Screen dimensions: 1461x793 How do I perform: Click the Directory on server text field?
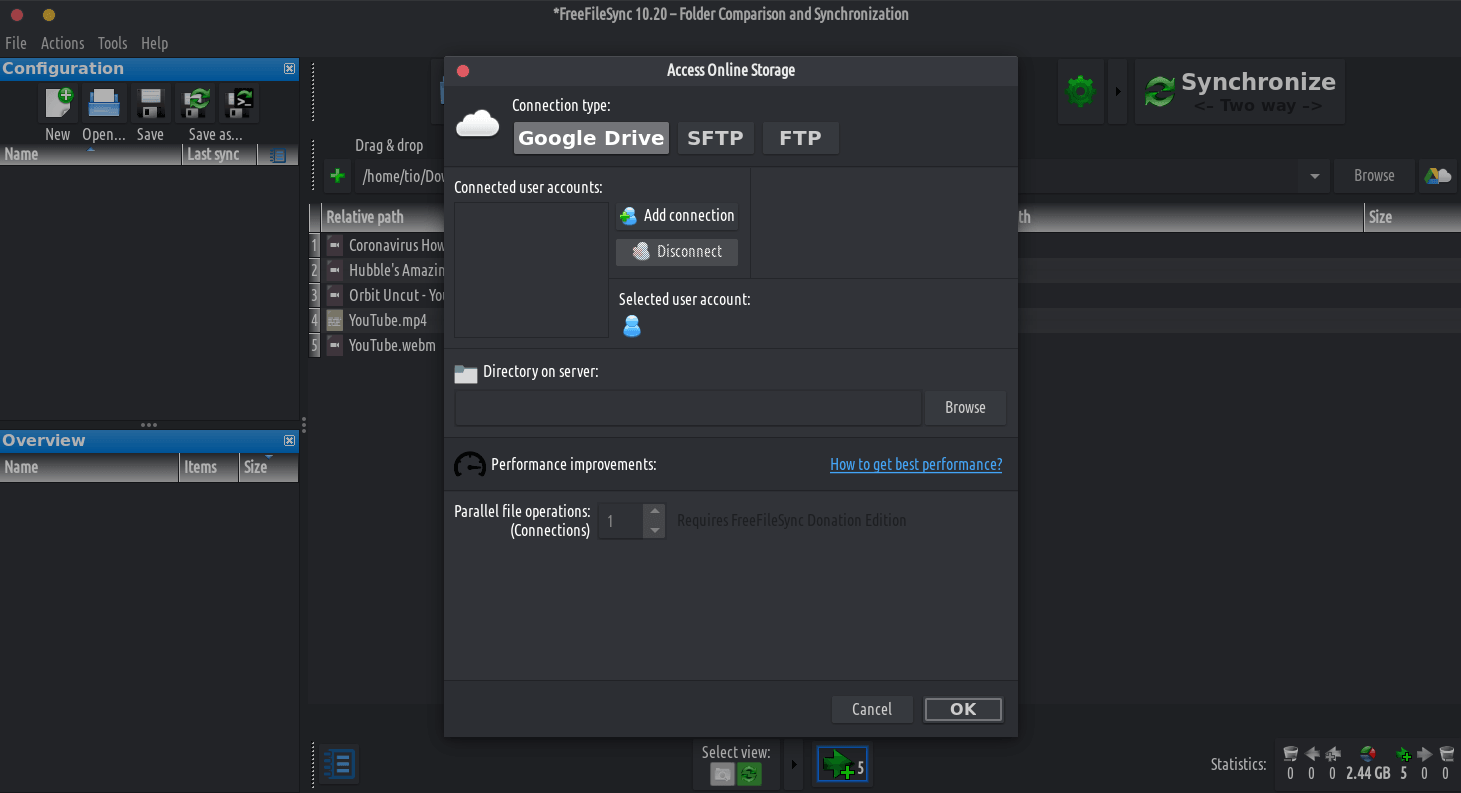[x=687, y=408]
